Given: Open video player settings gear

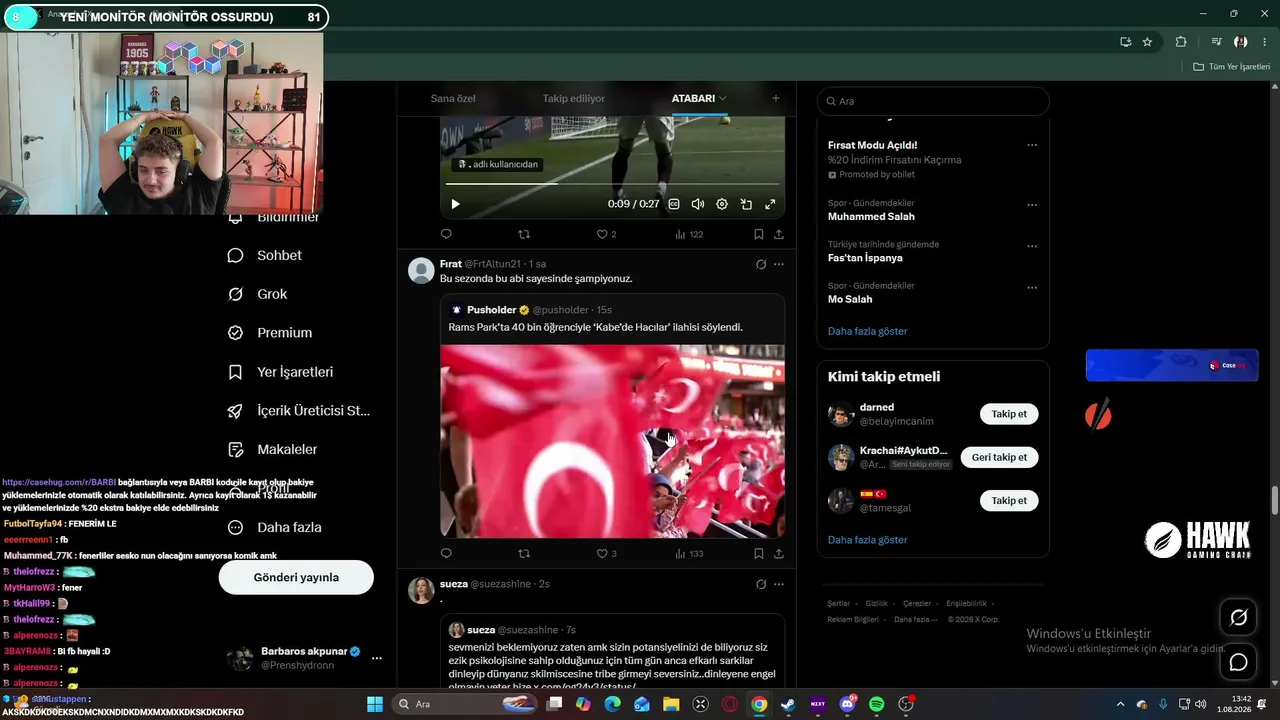Looking at the screenshot, I should coord(722,204).
